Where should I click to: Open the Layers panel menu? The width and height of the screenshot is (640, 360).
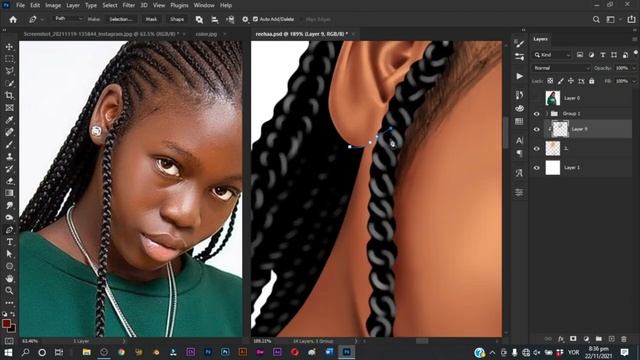[x=634, y=39]
